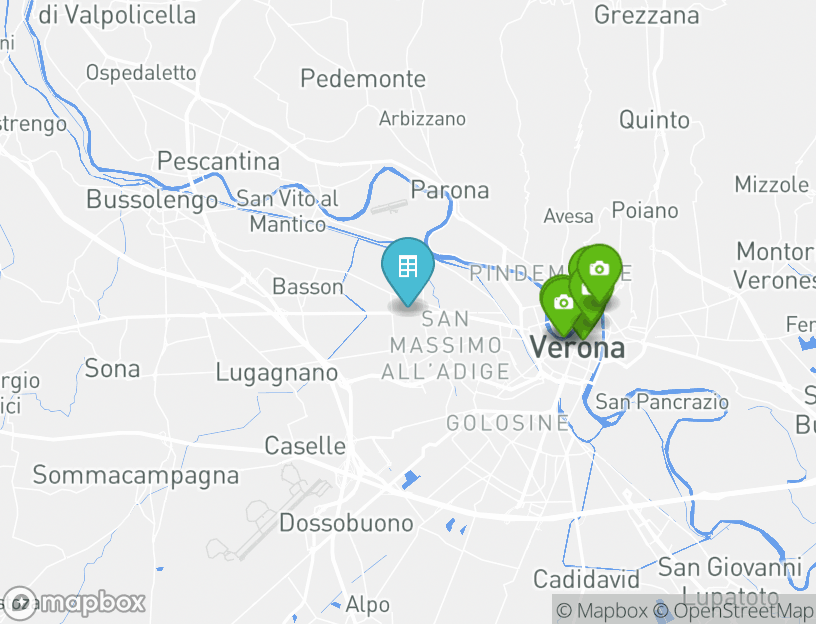Viewport: 816px width, 624px height.
Task: Click the Bussolengo town label
Action: (152, 200)
